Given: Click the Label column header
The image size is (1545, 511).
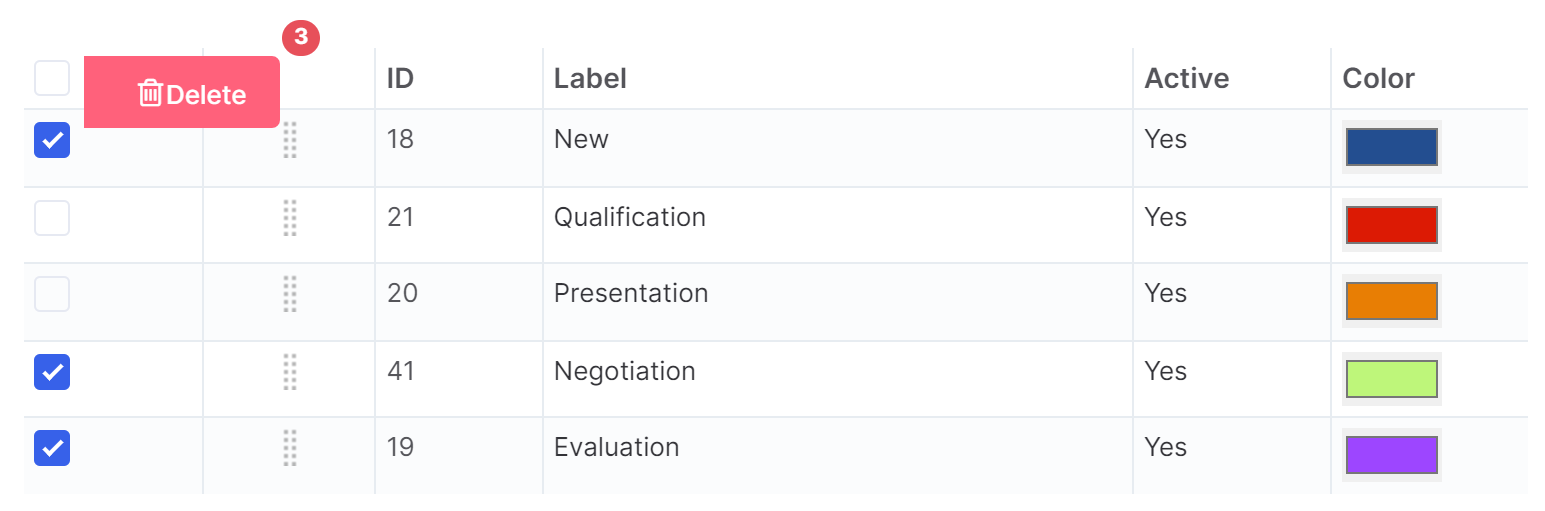Looking at the screenshot, I should pos(590,78).
